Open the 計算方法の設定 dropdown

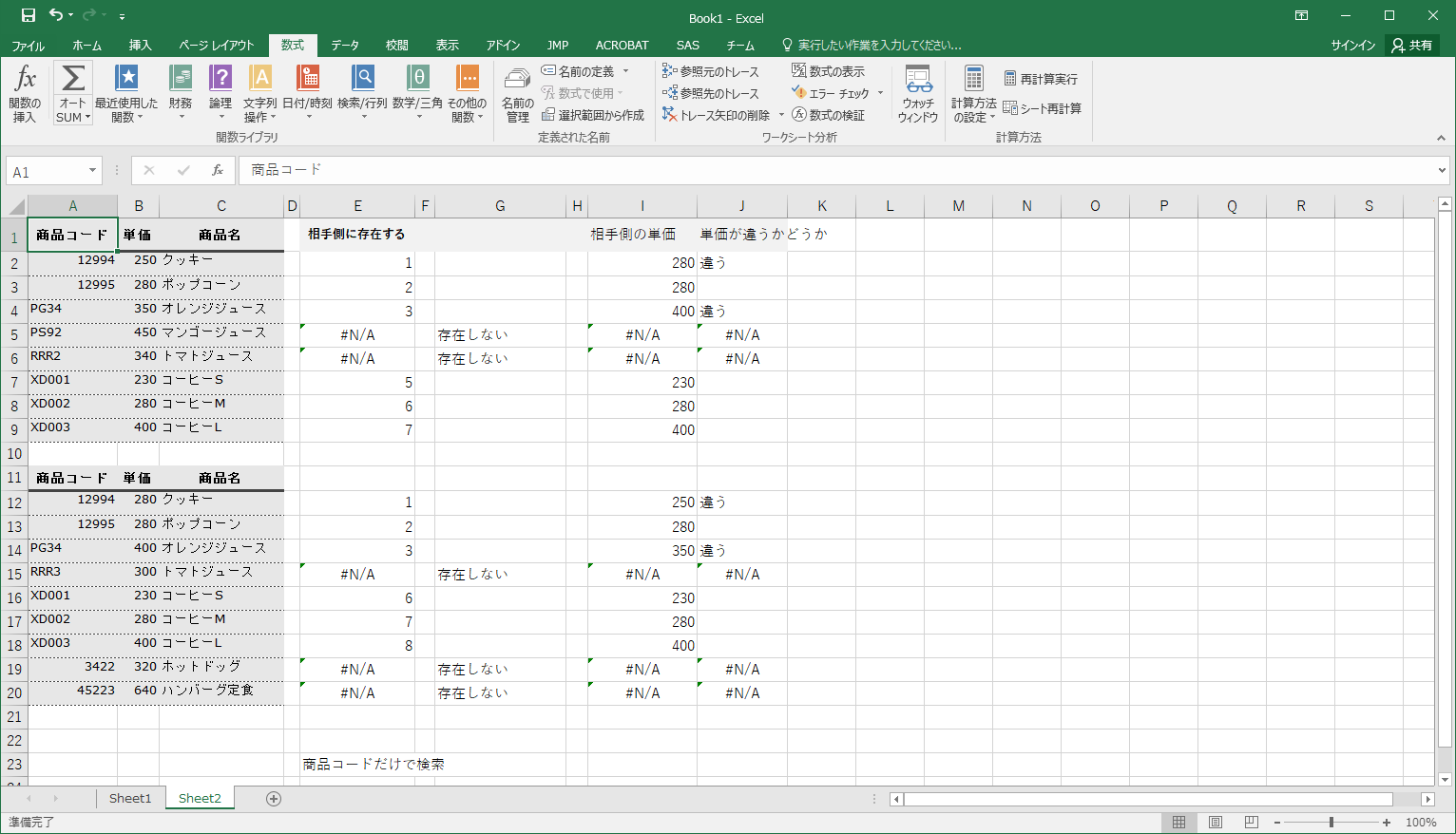pos(974,93)
